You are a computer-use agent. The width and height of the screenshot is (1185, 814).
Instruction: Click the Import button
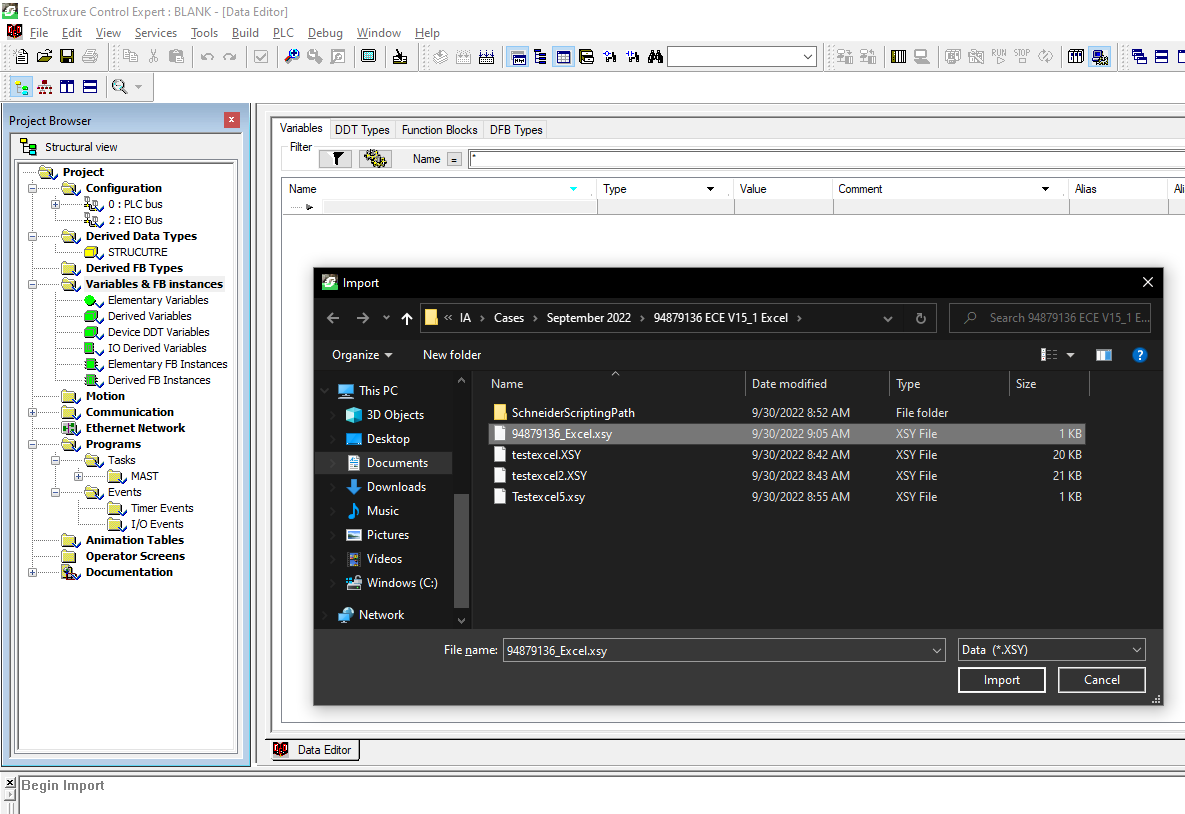pyautogui.click(x=1001, y=679)
